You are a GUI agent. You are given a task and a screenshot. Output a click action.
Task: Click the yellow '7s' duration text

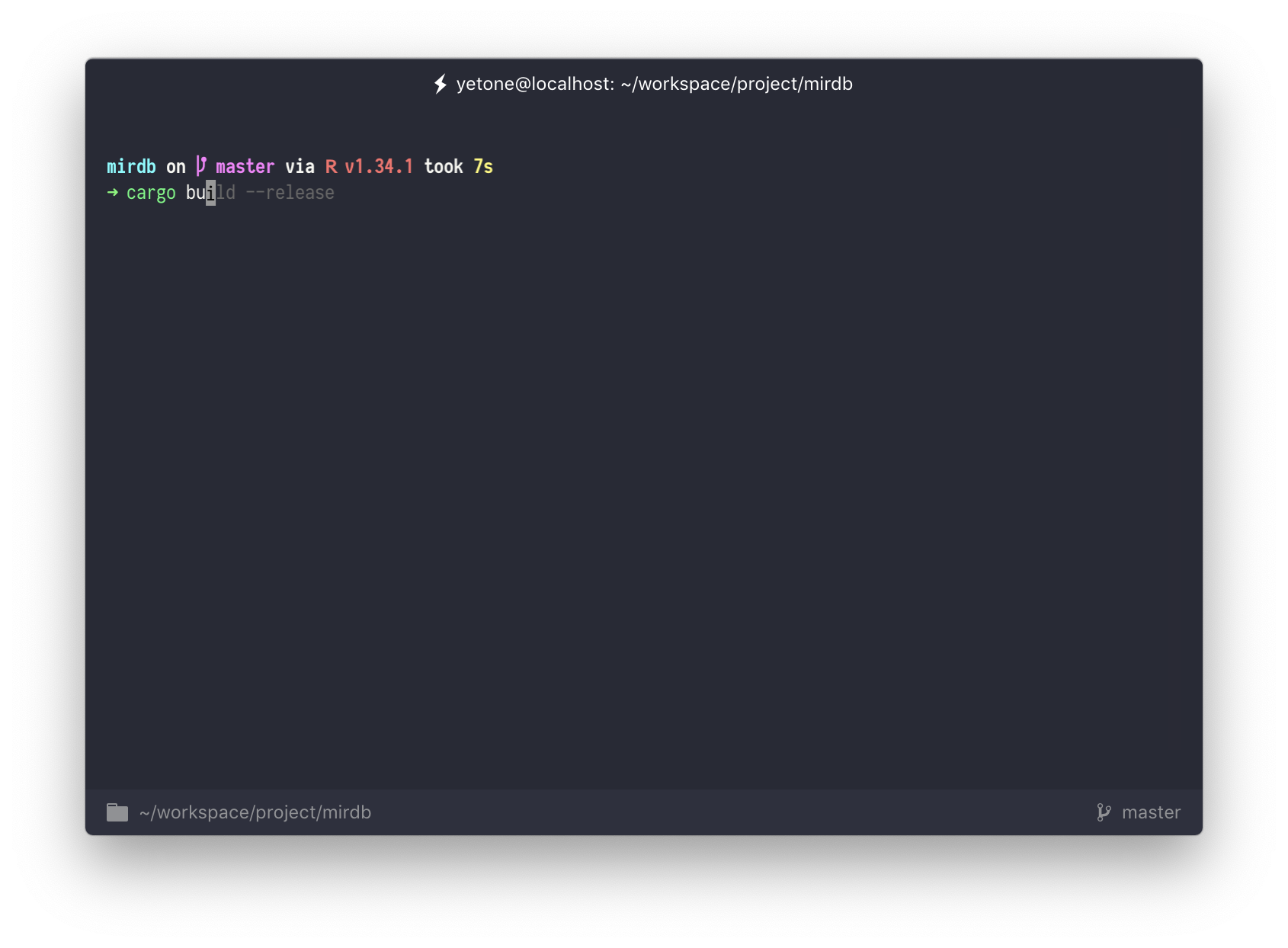coord(483,166)
